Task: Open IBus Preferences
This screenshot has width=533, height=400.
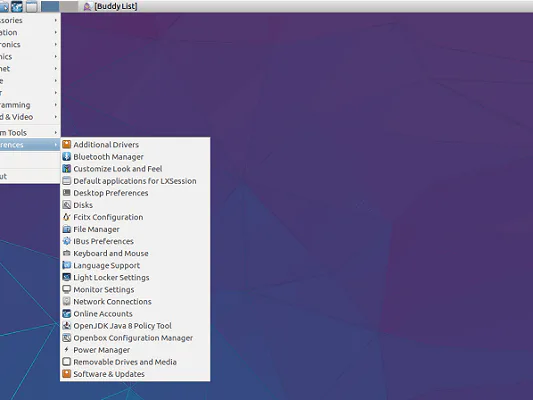Action: pyautogui.click(x=135, y=241)
